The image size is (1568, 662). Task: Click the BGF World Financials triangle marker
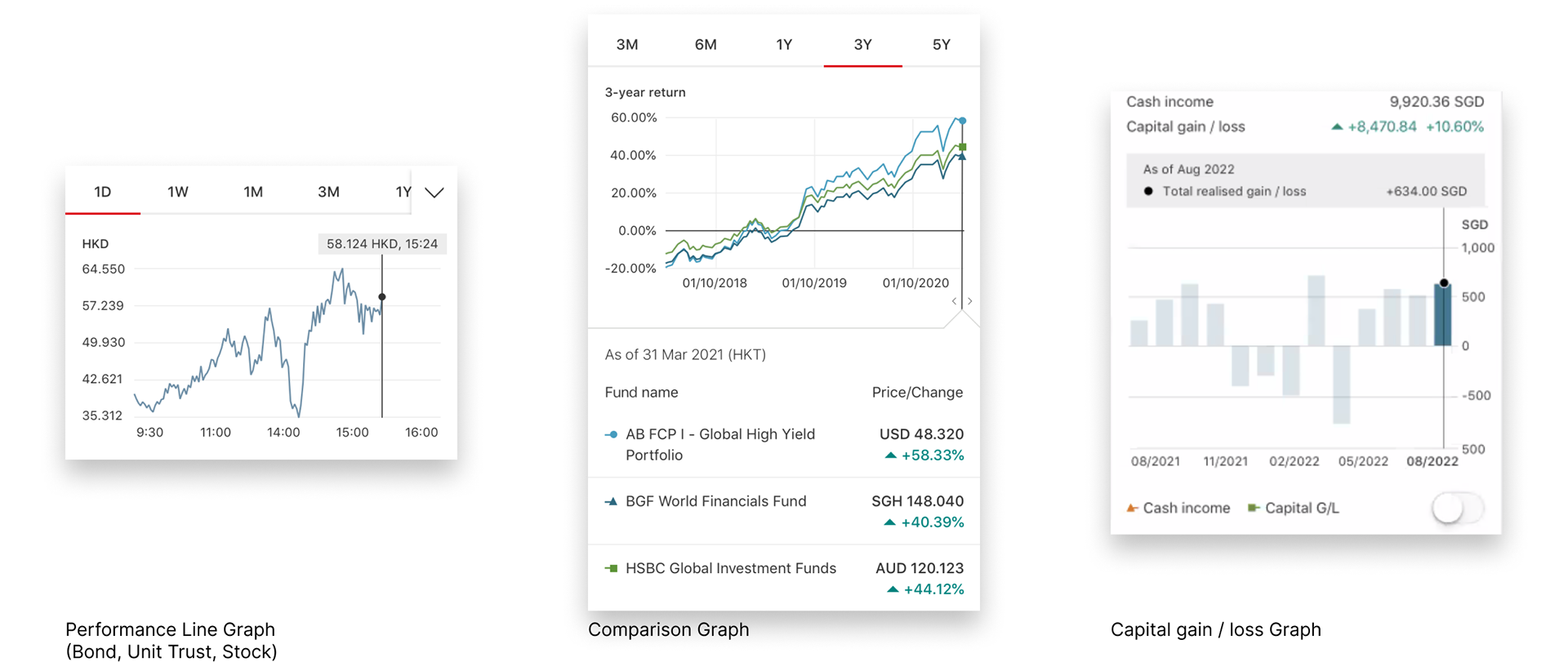click(x=611, y=501)
